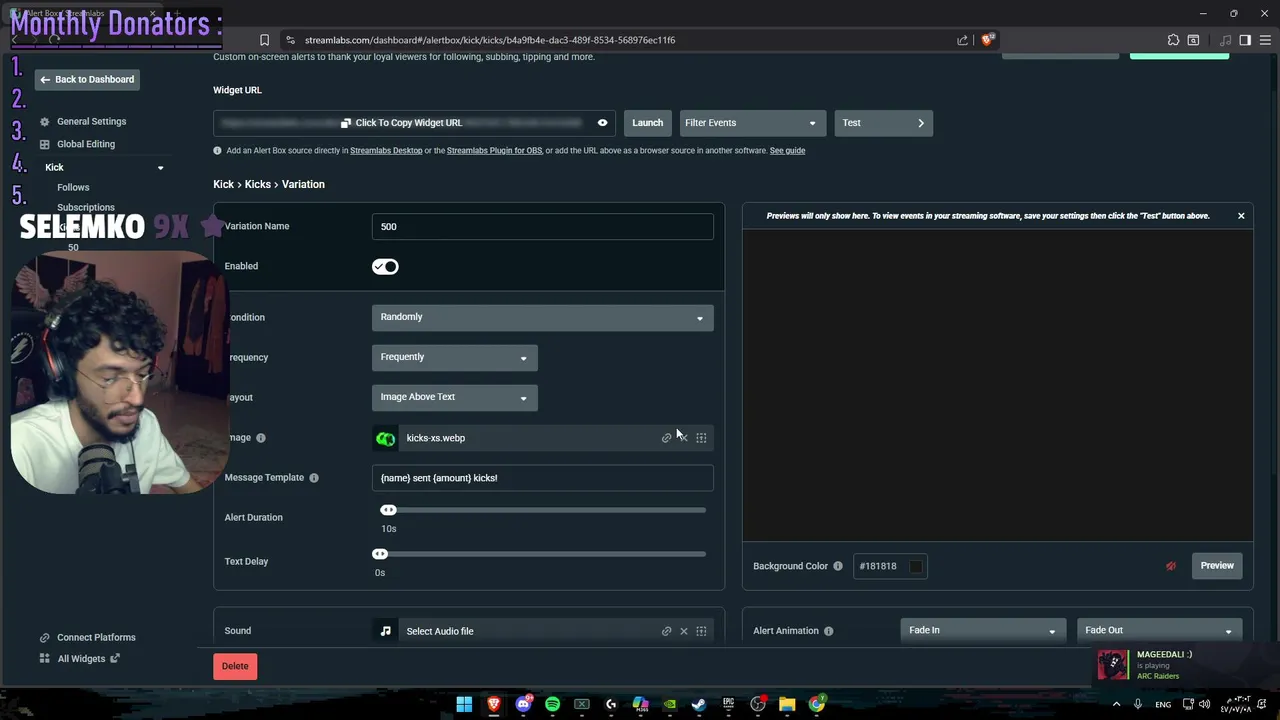This screenshot has height=720, width=1280.
Task: Click the Launch button
Action: click(x=647, y=123)
